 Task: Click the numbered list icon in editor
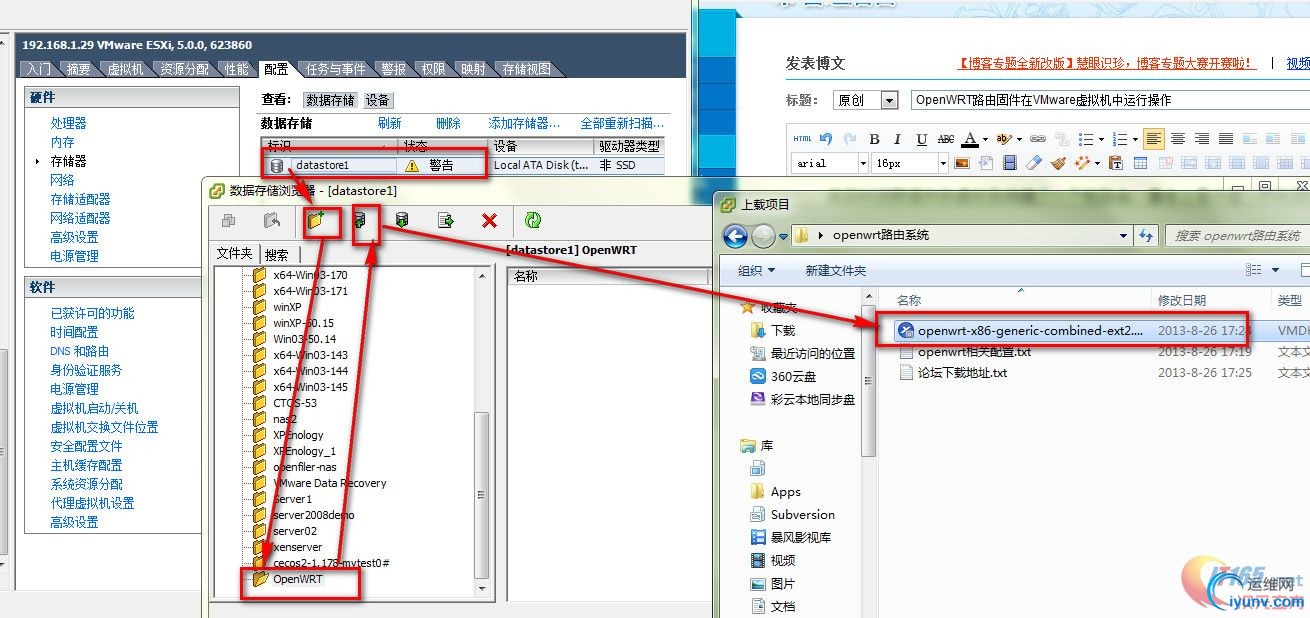click(1120, 139)
